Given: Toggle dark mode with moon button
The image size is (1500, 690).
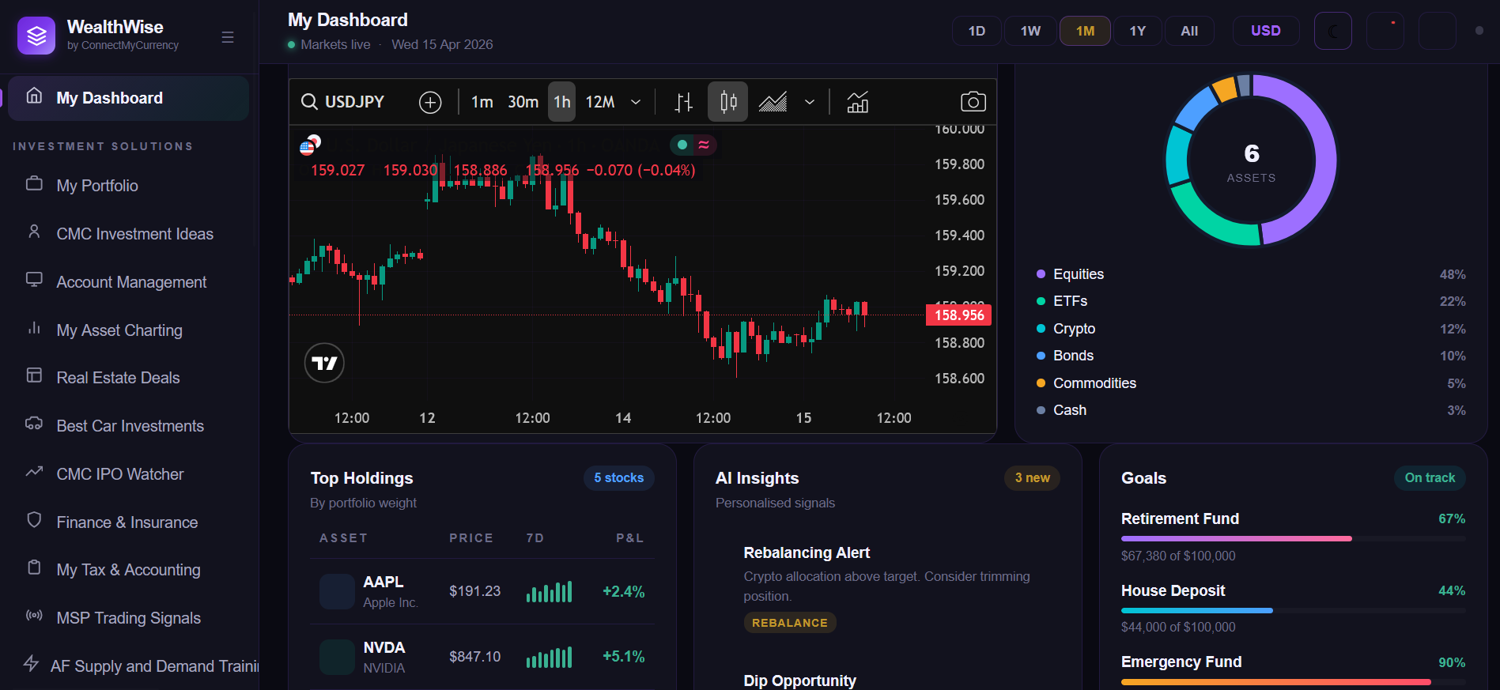Looking at the screenshot, I should point(1332,31).
